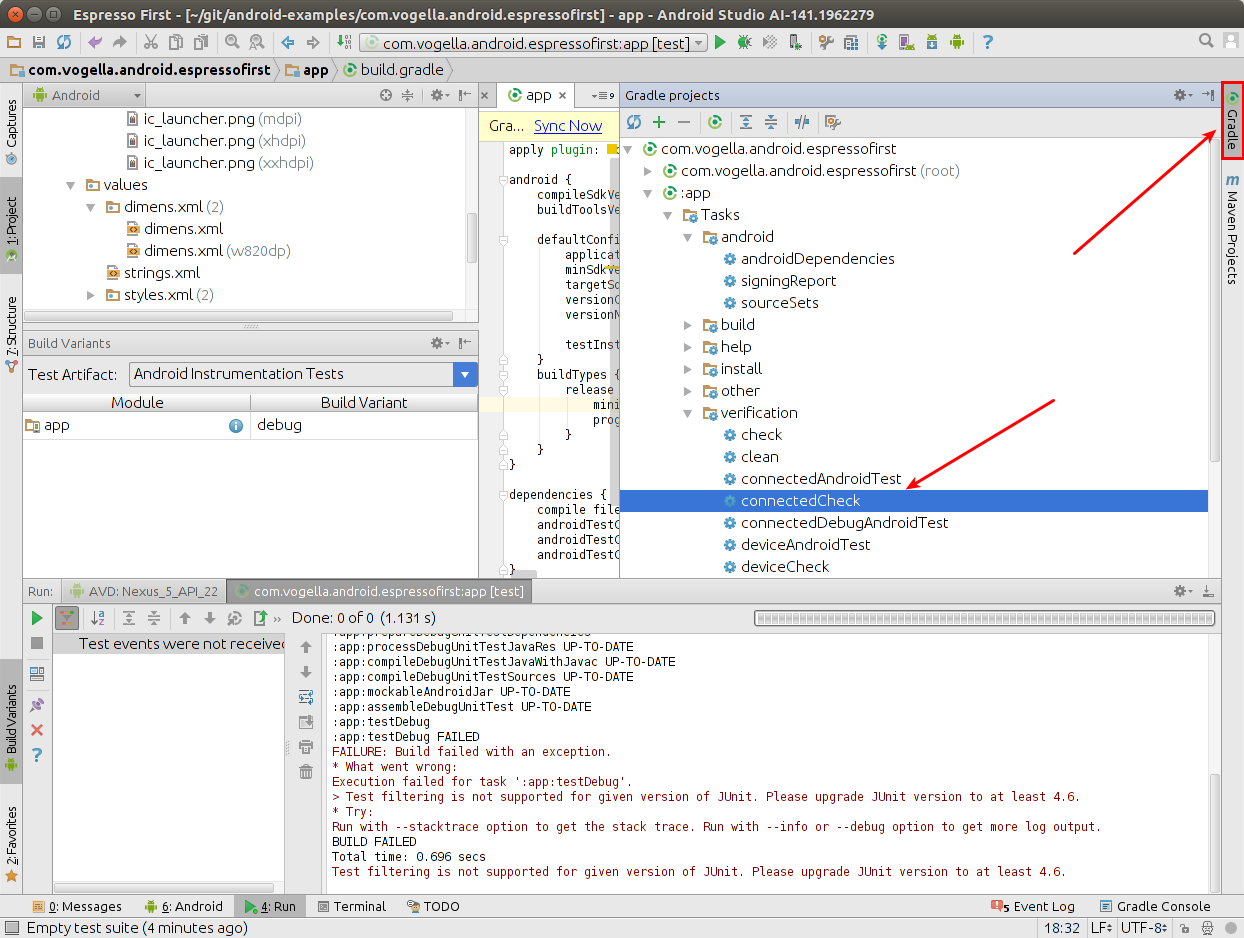Open the Gradle Console button

pos(1154,906)
